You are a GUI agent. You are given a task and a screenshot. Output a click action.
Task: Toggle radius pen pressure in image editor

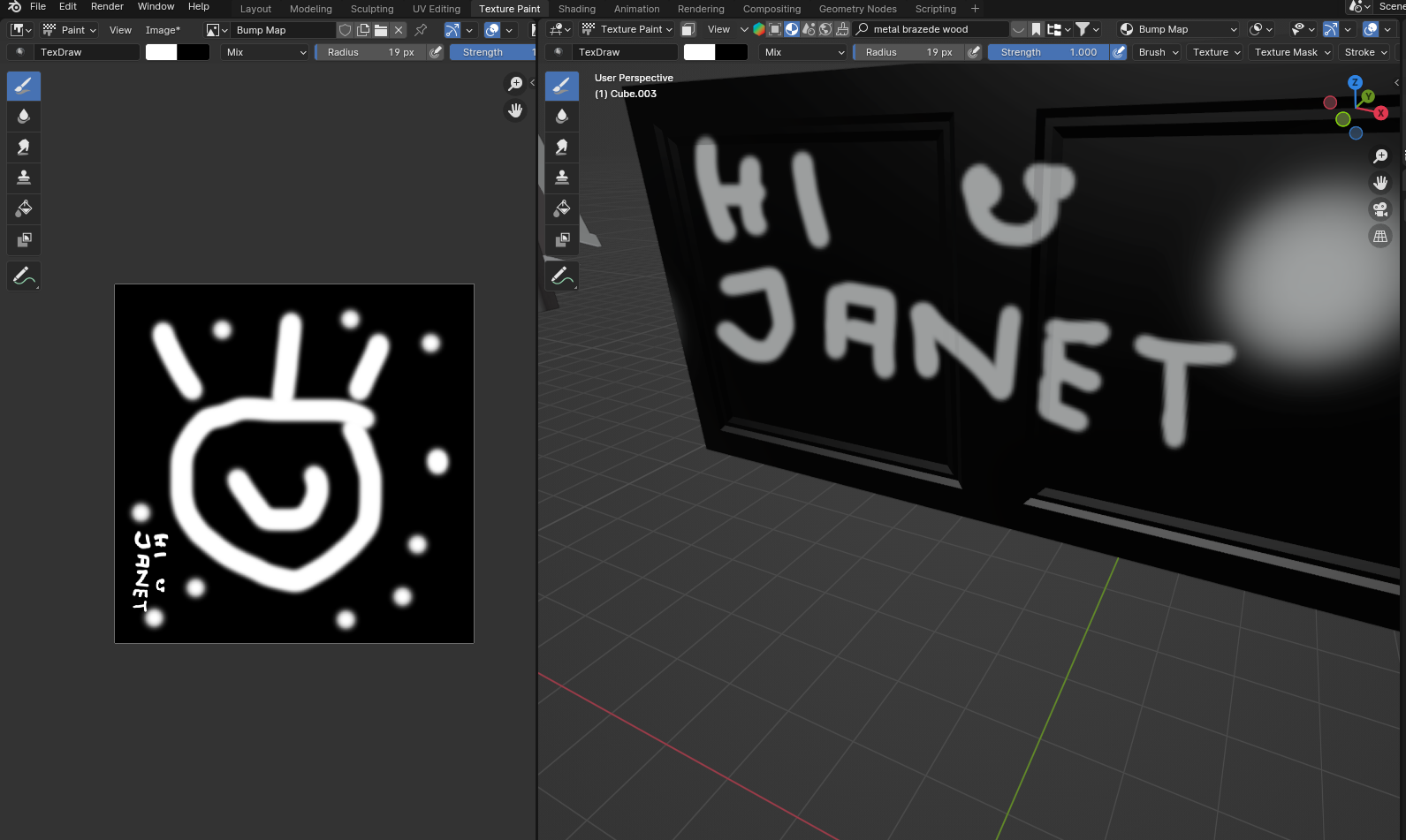[436, 52]
